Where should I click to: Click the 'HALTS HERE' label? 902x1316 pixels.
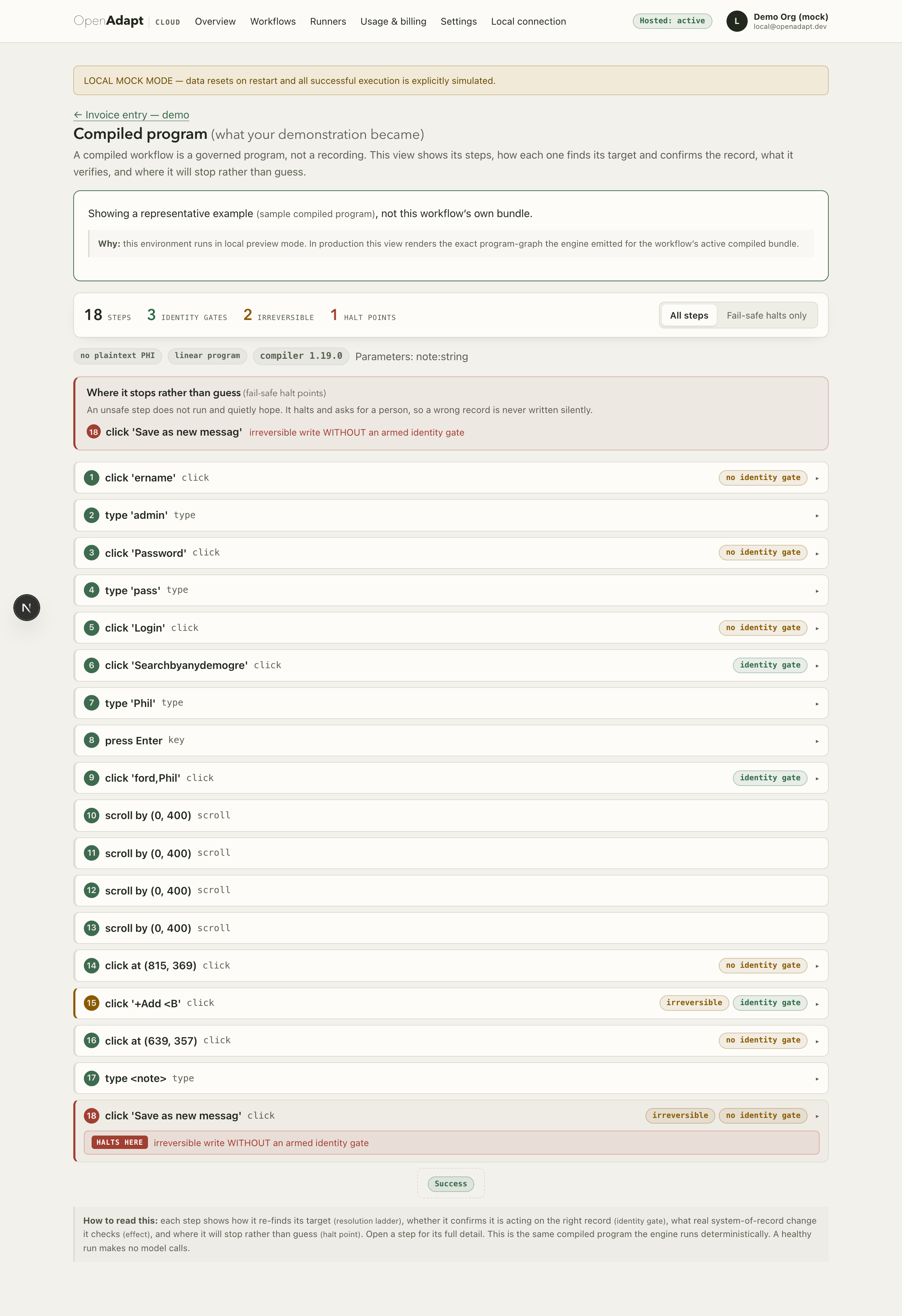click(119, 1142)
